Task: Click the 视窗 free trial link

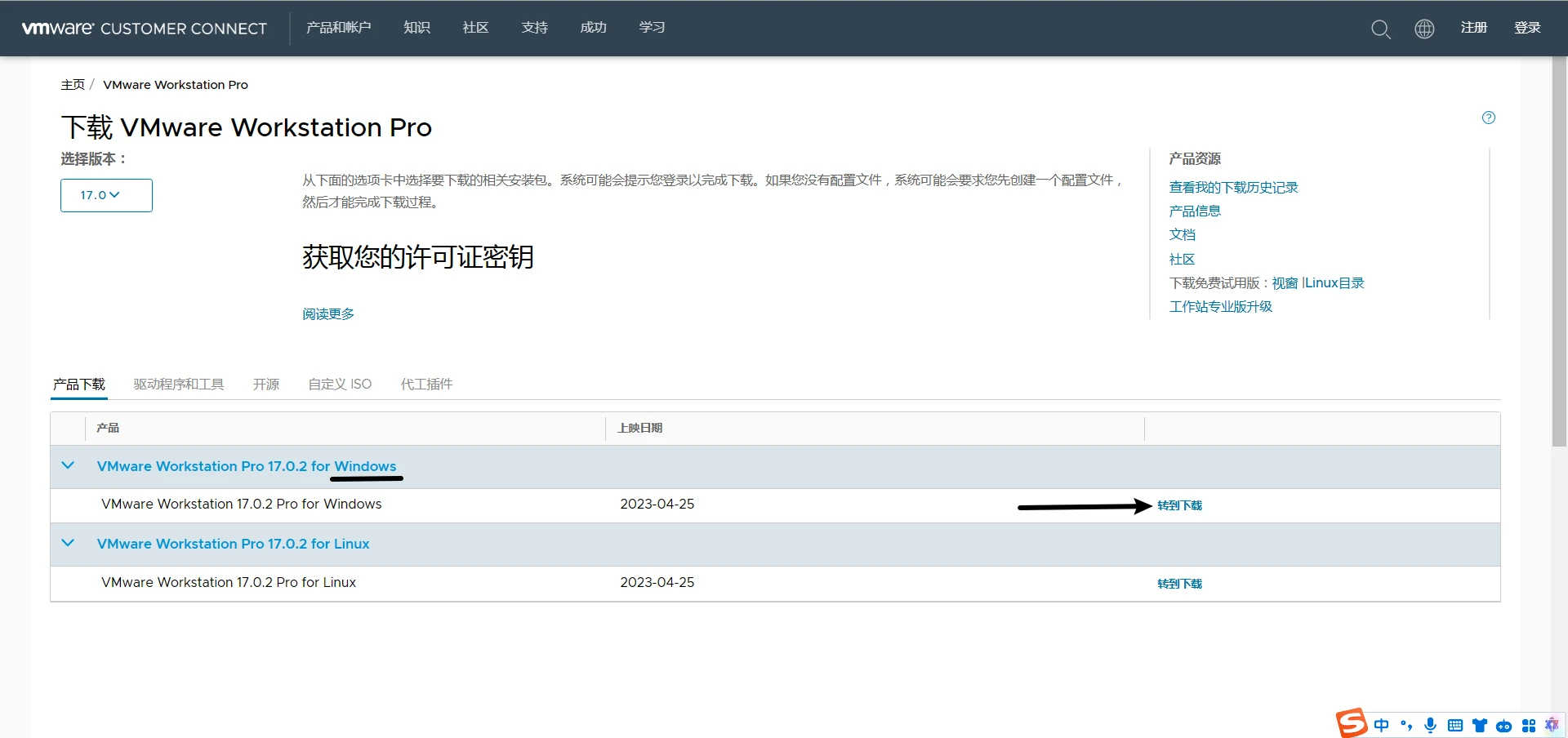Action: (x=1285, y=283)
